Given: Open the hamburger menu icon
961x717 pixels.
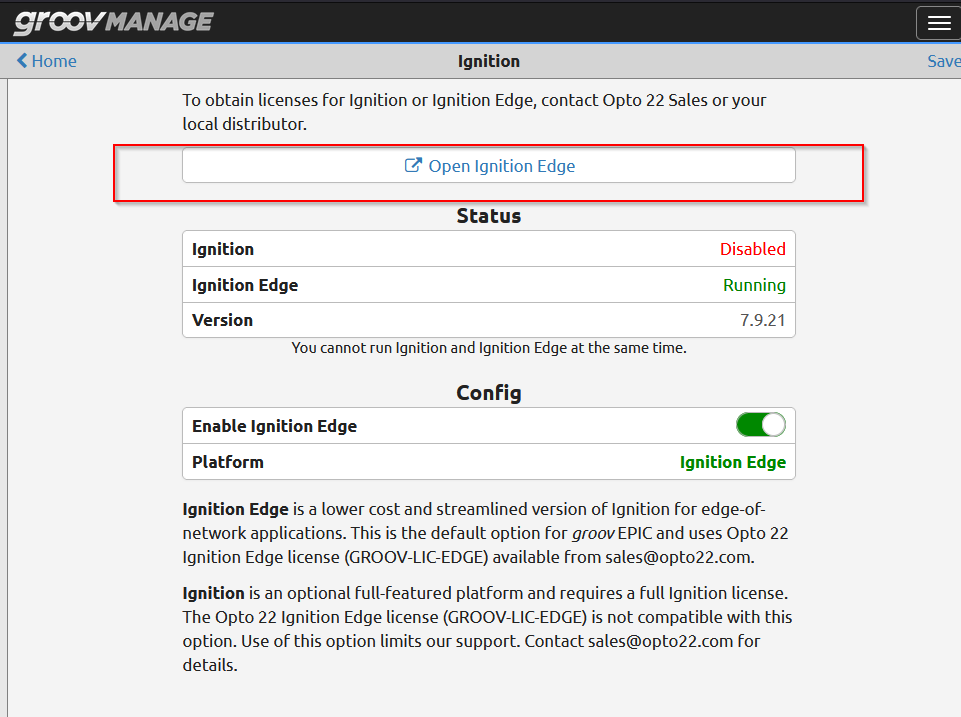Looking at the screenshot, I should click(x=938, y=23).
